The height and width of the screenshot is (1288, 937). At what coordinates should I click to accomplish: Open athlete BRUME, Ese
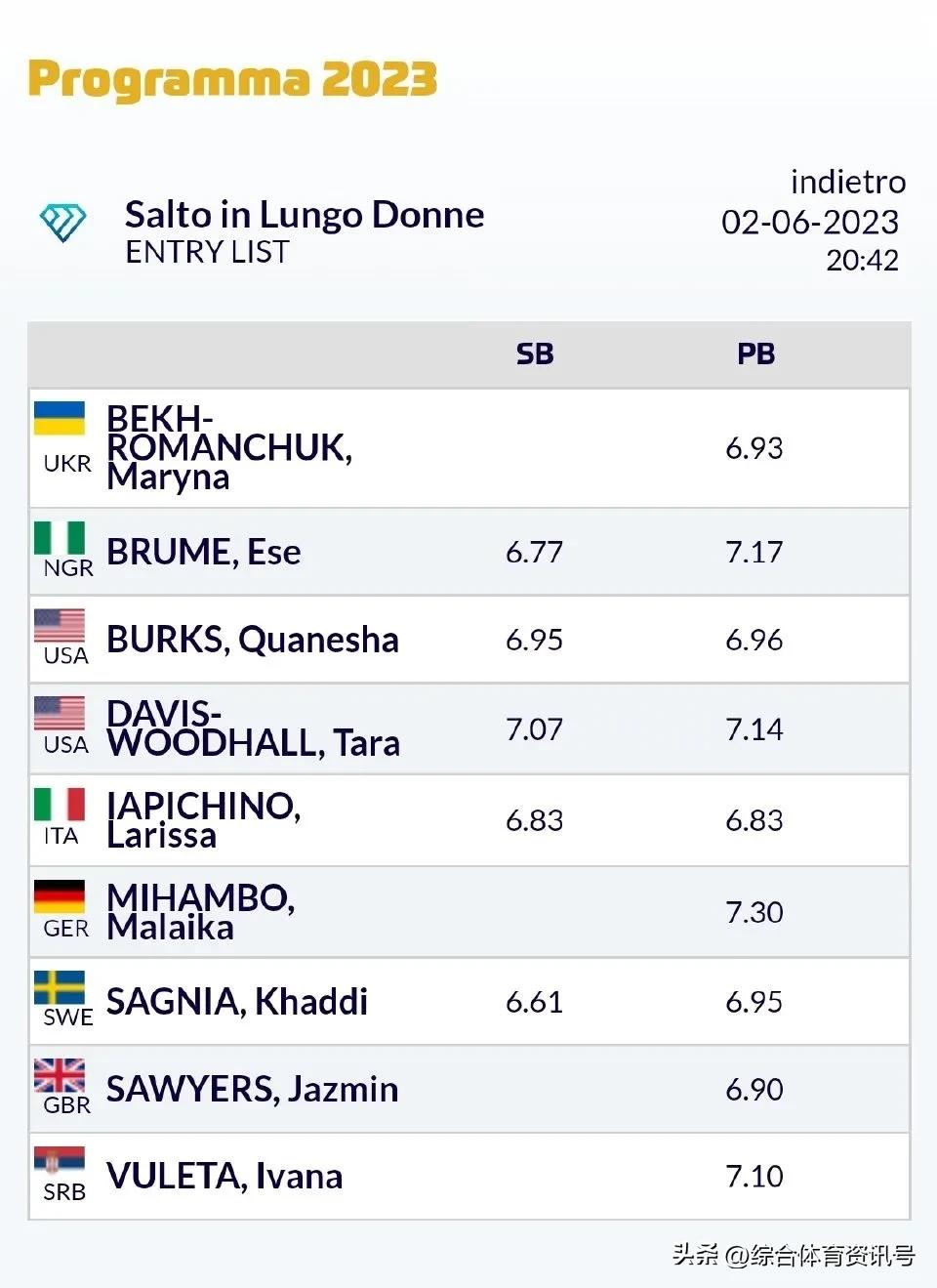tap(203, 552)
